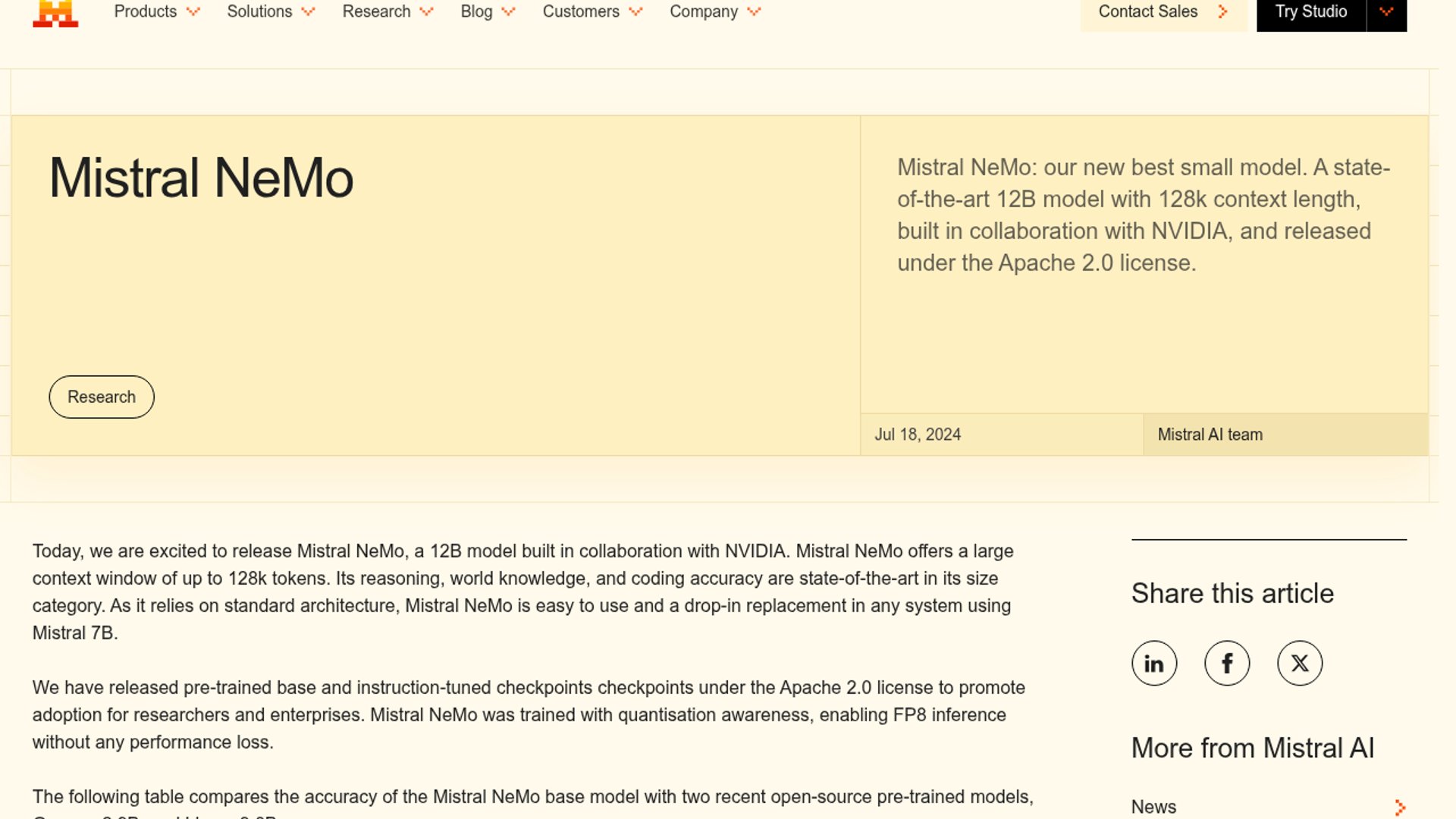Share article on X
The image size is (1456, 819).
pyautogui.click(x=1300, y=664)
